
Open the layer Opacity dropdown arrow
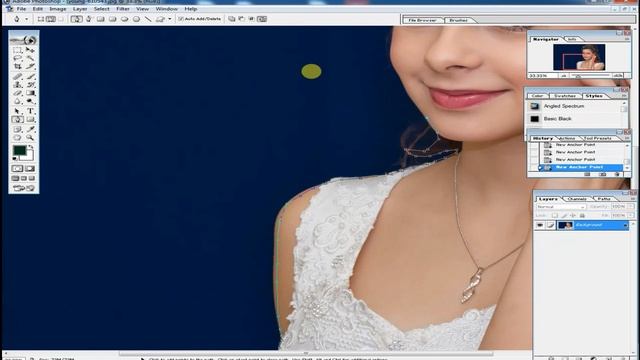[x=630, y=207]
